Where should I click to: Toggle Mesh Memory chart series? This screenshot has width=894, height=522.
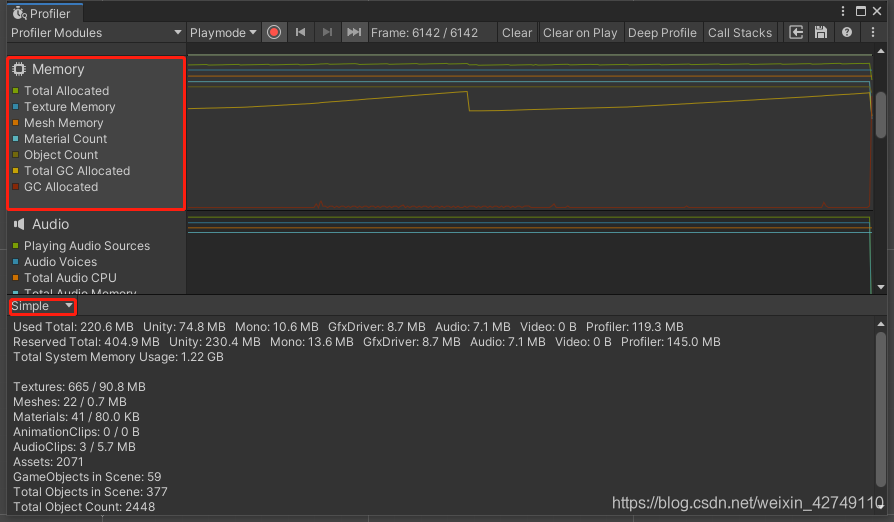[15, 123]
